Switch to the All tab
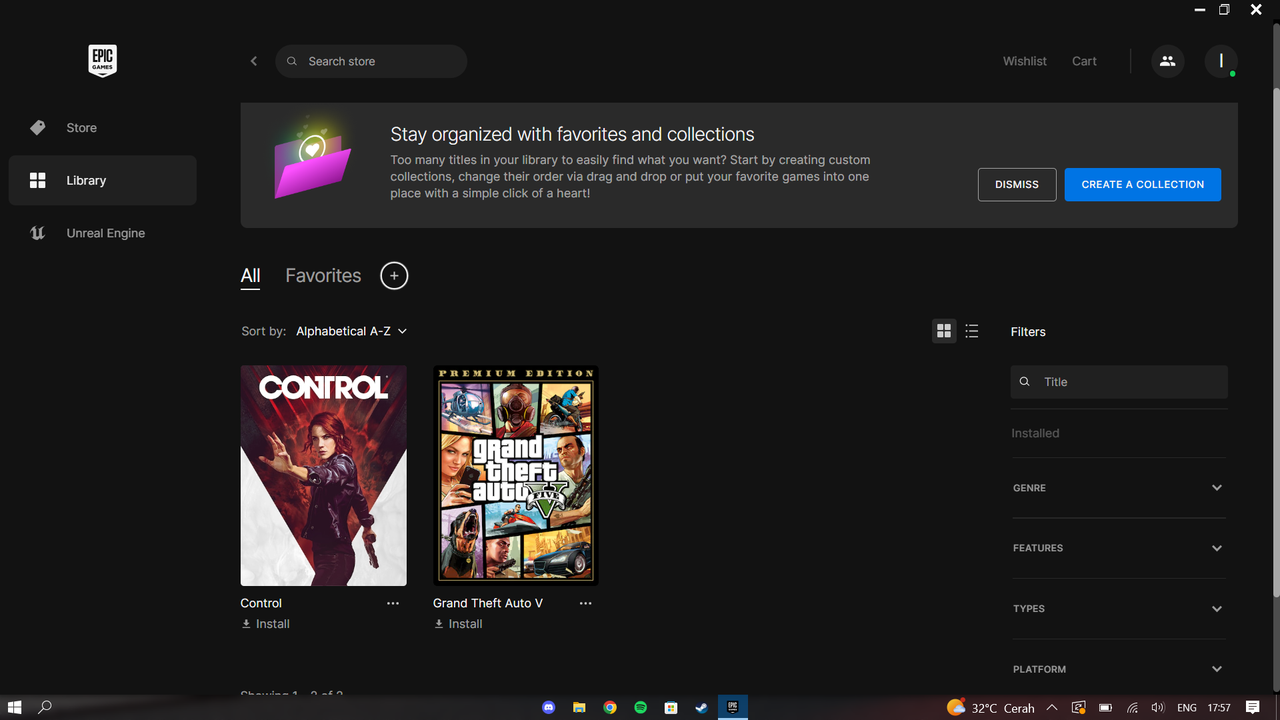 pyautogui.click(x=250, y=276)
